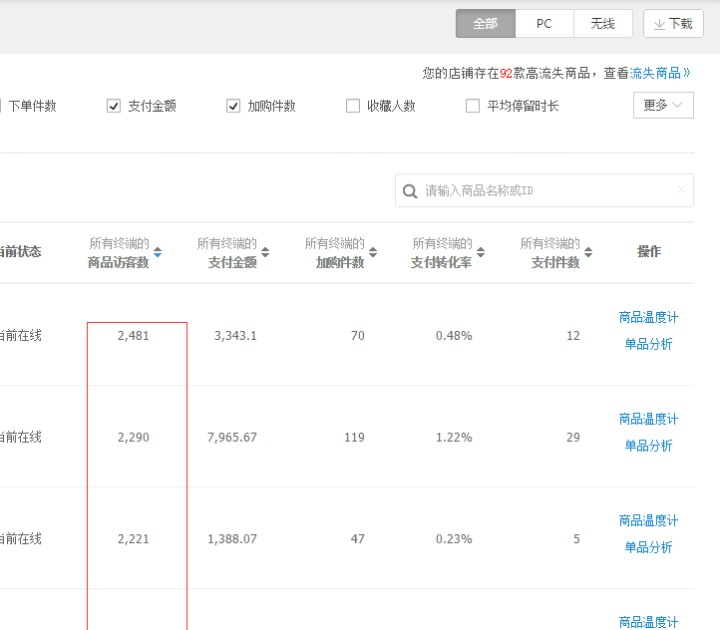Sort by 支付件数 using sort arrows
The height and width of the screenshot is (630, 720).
pos(589,253)
